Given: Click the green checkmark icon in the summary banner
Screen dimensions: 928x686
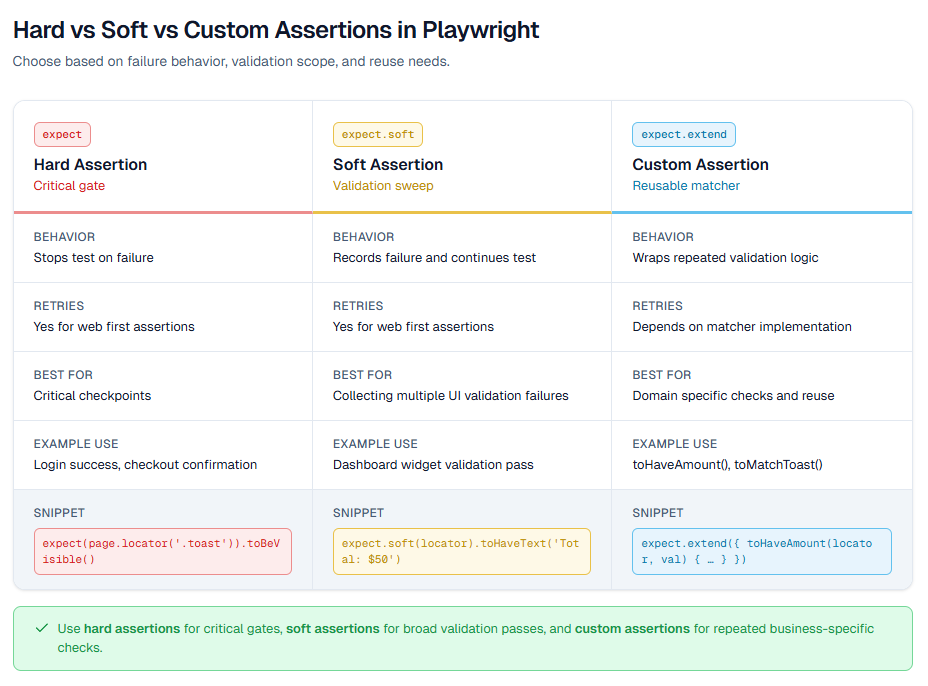Looking at the screenshot, I should coord(42,629).
